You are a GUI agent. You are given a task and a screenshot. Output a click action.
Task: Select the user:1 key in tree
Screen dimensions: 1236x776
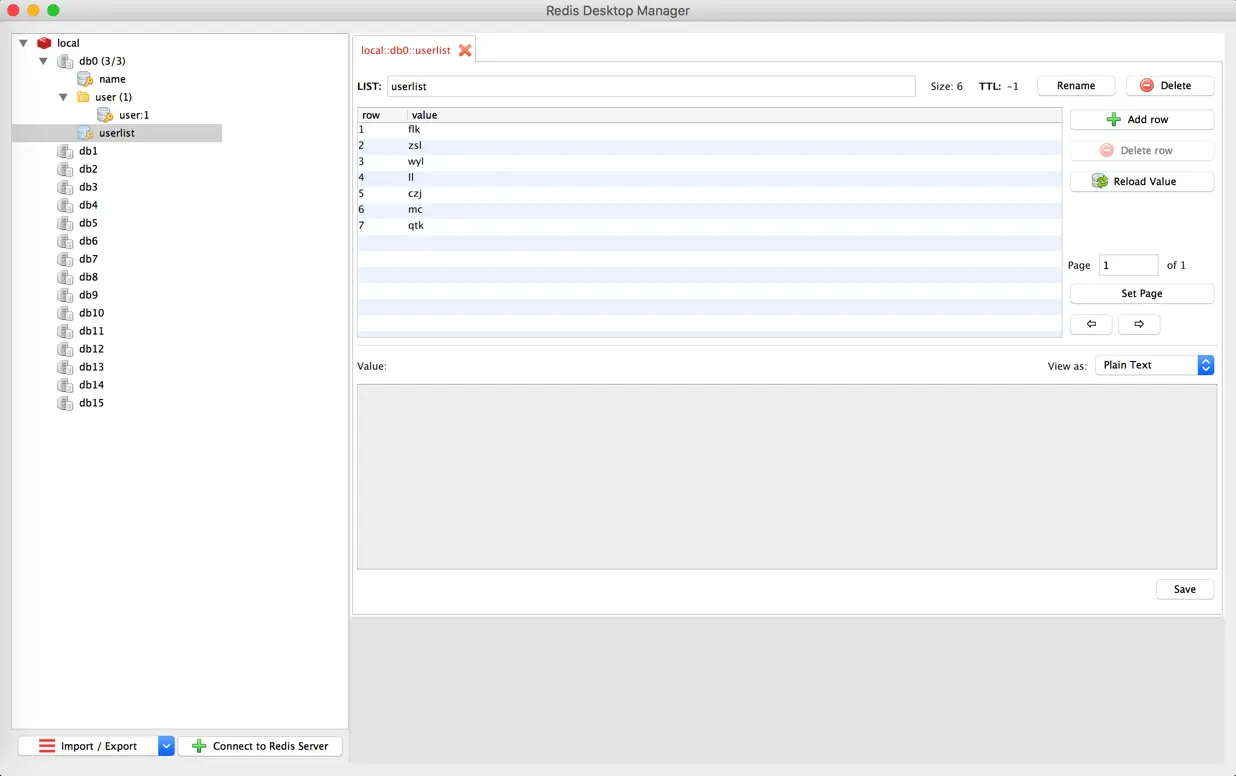point(134,115)
